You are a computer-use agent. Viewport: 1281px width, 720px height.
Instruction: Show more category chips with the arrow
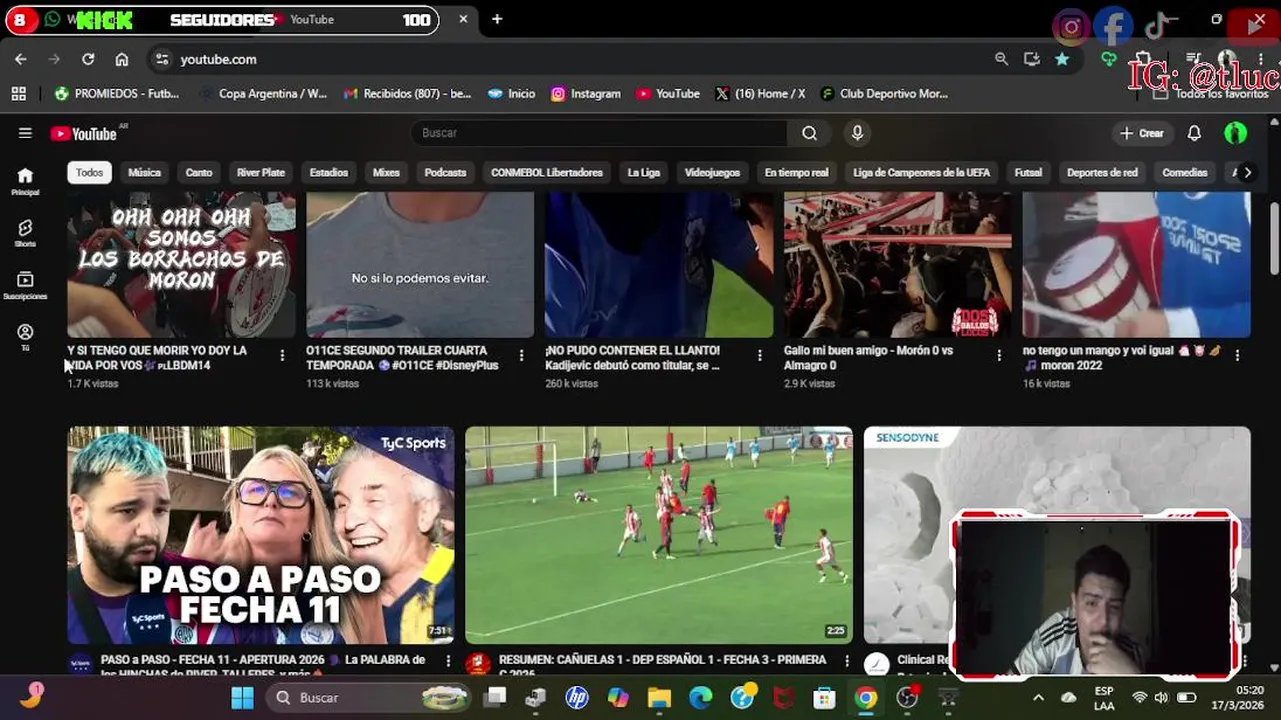tap(1247, 172)
